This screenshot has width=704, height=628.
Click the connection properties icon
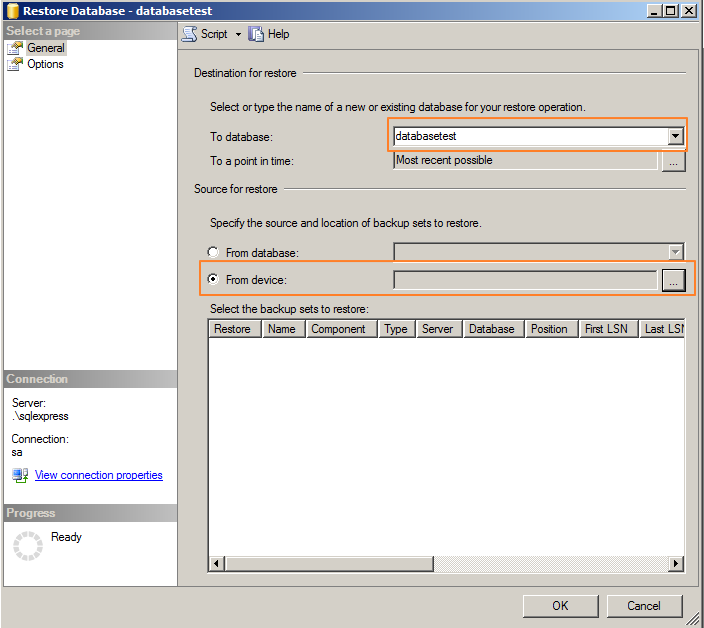click(20, 476)
